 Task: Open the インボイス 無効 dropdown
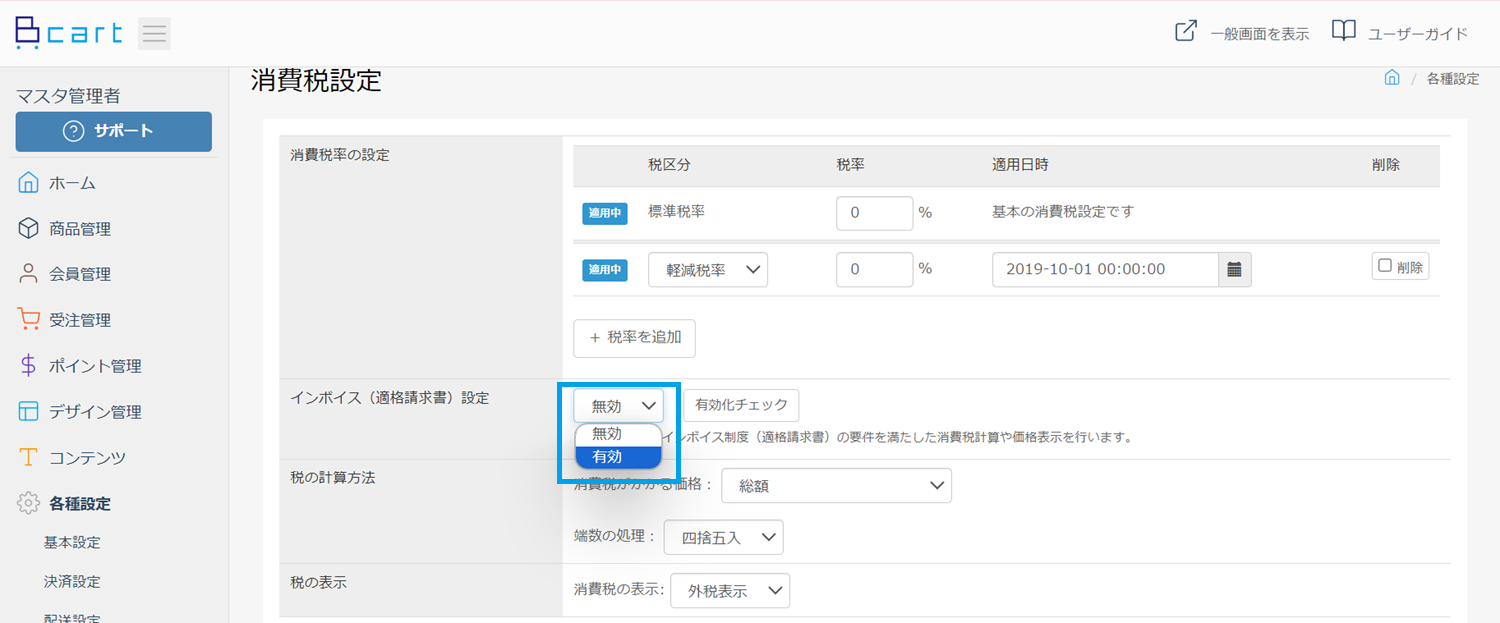[x=618, y=405]
